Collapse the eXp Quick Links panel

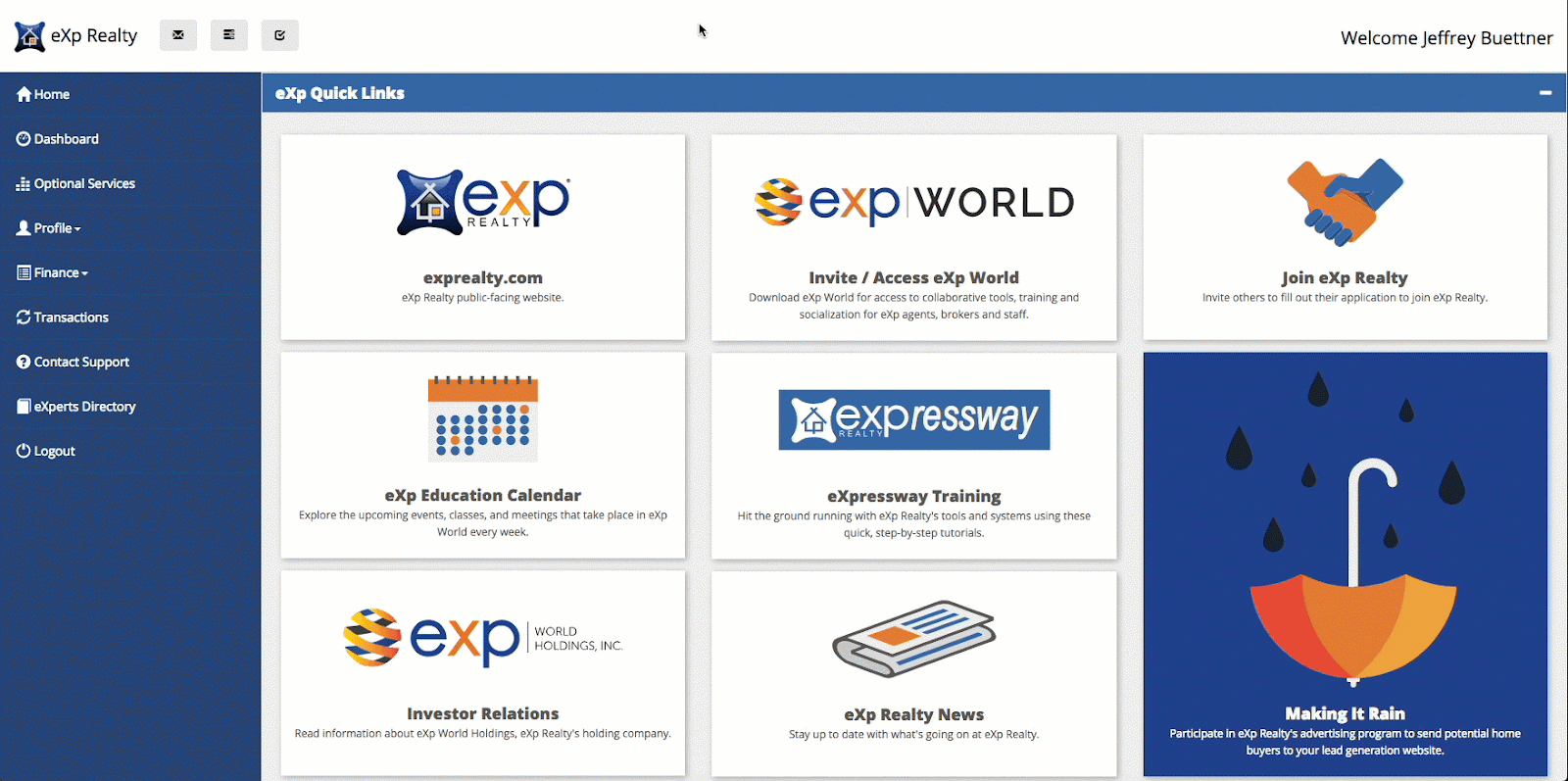[1545, 93]
